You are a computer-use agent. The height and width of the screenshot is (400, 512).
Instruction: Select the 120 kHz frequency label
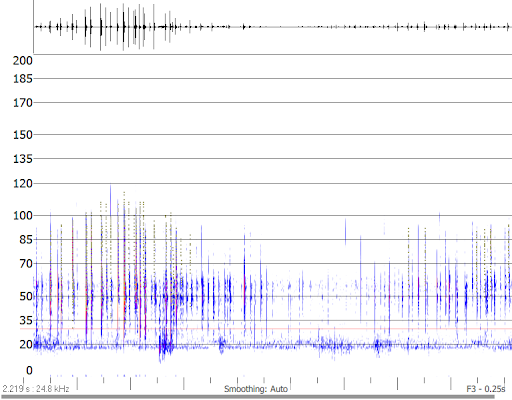tap(23, 184)
